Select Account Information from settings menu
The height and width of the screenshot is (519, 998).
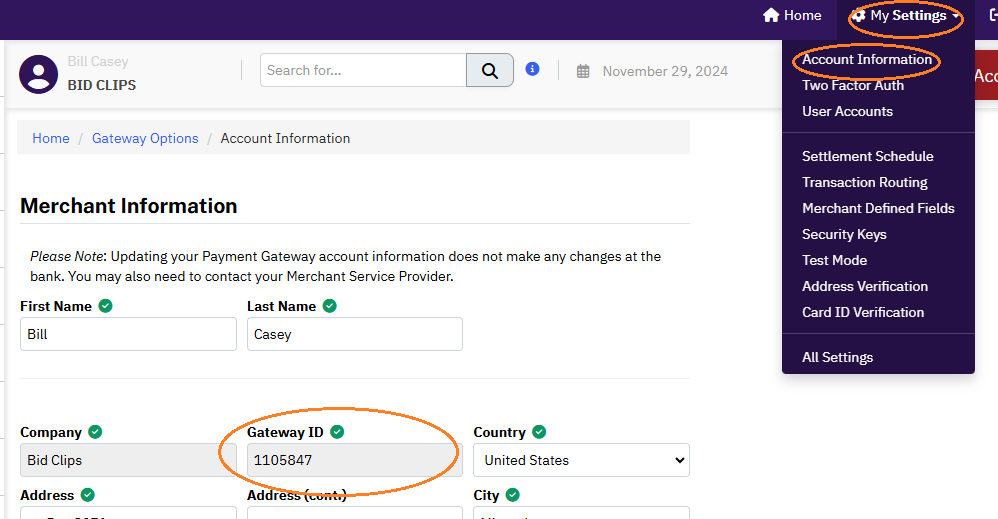click(866, 59)
